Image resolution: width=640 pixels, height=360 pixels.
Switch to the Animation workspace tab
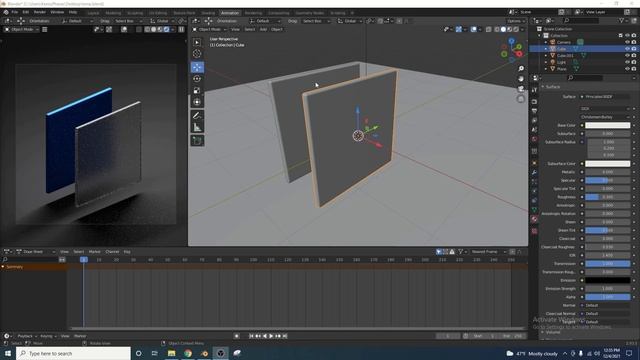click(x=230, y=13)
